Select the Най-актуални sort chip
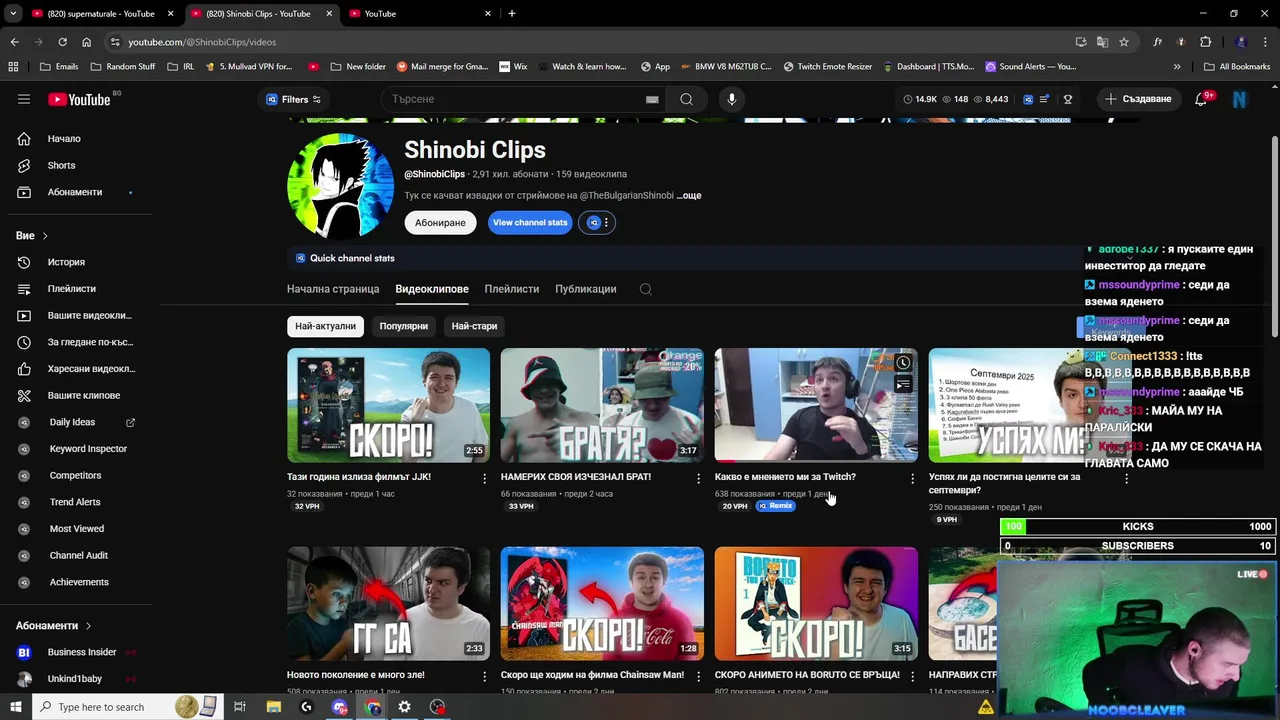The image size is (1280, 720). [x=325, y=326]
